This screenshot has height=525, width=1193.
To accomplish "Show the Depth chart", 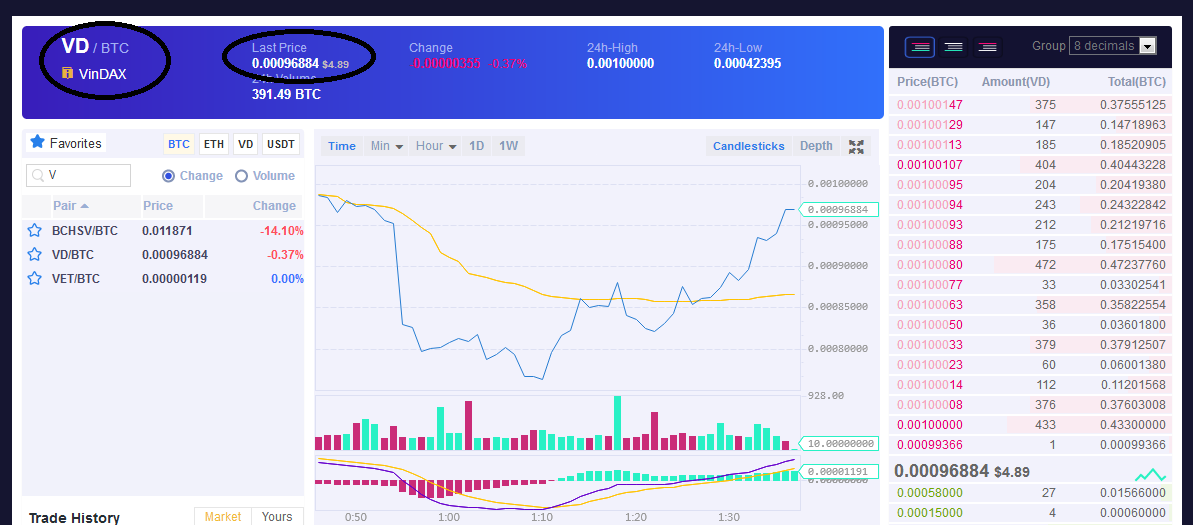I will 816,146.
